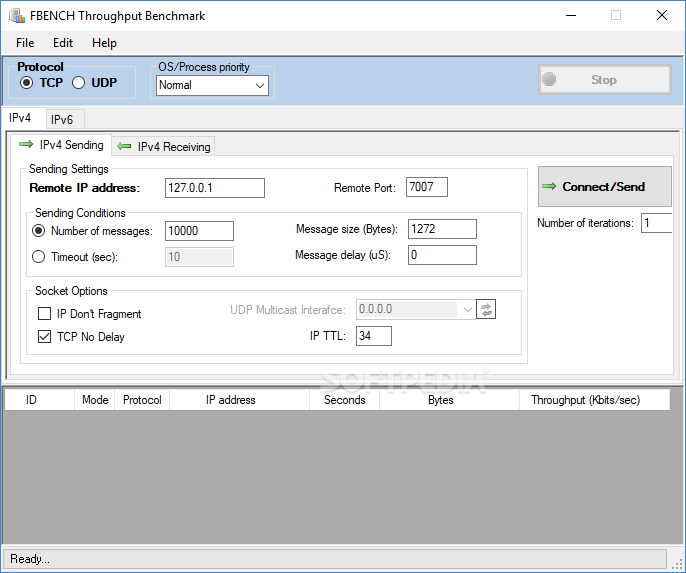Uncheck the TCP No Delay option
This screenshot has width=686, height=573.
point(44,336)
